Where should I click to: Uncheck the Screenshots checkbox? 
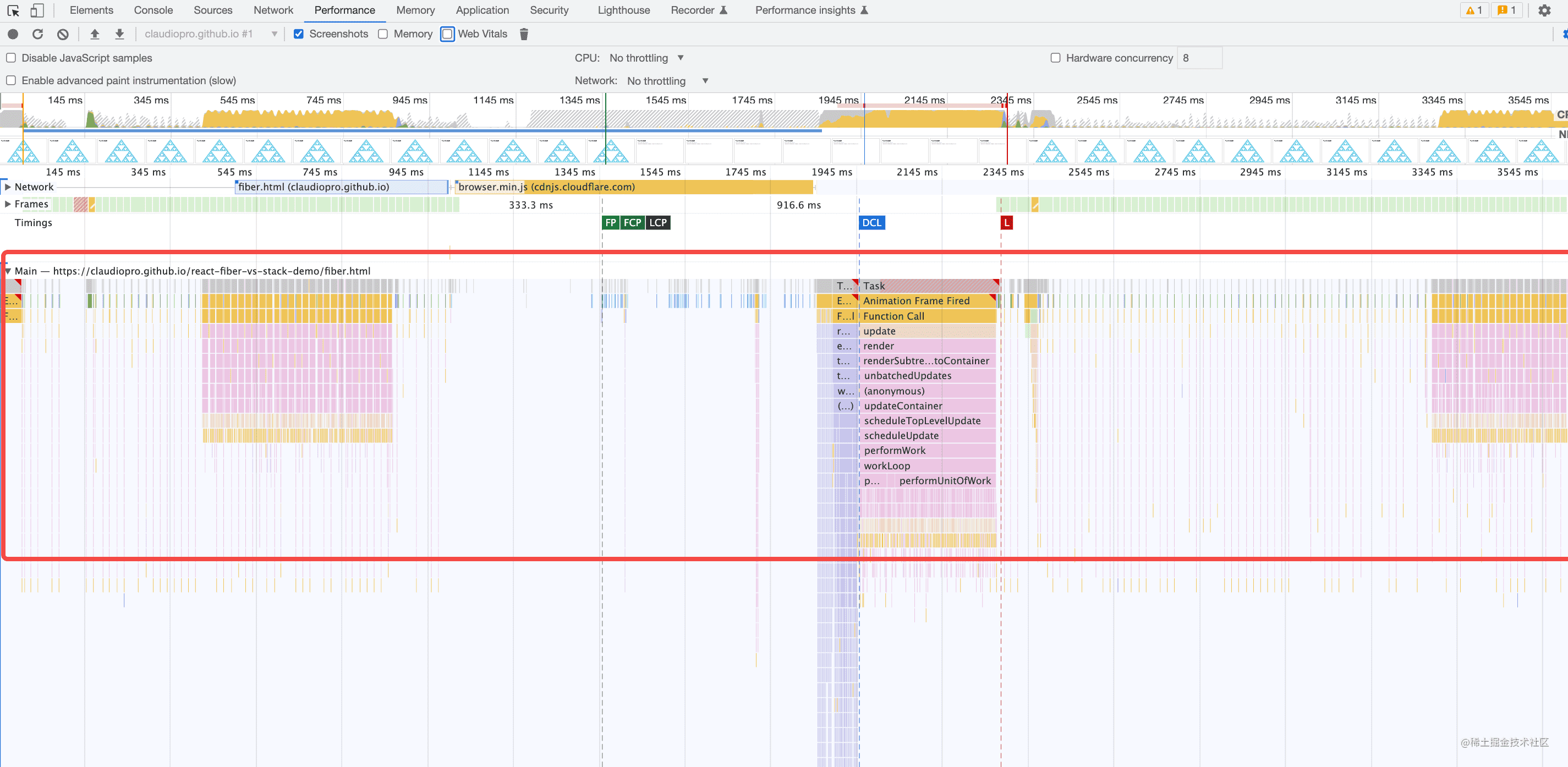298,34
